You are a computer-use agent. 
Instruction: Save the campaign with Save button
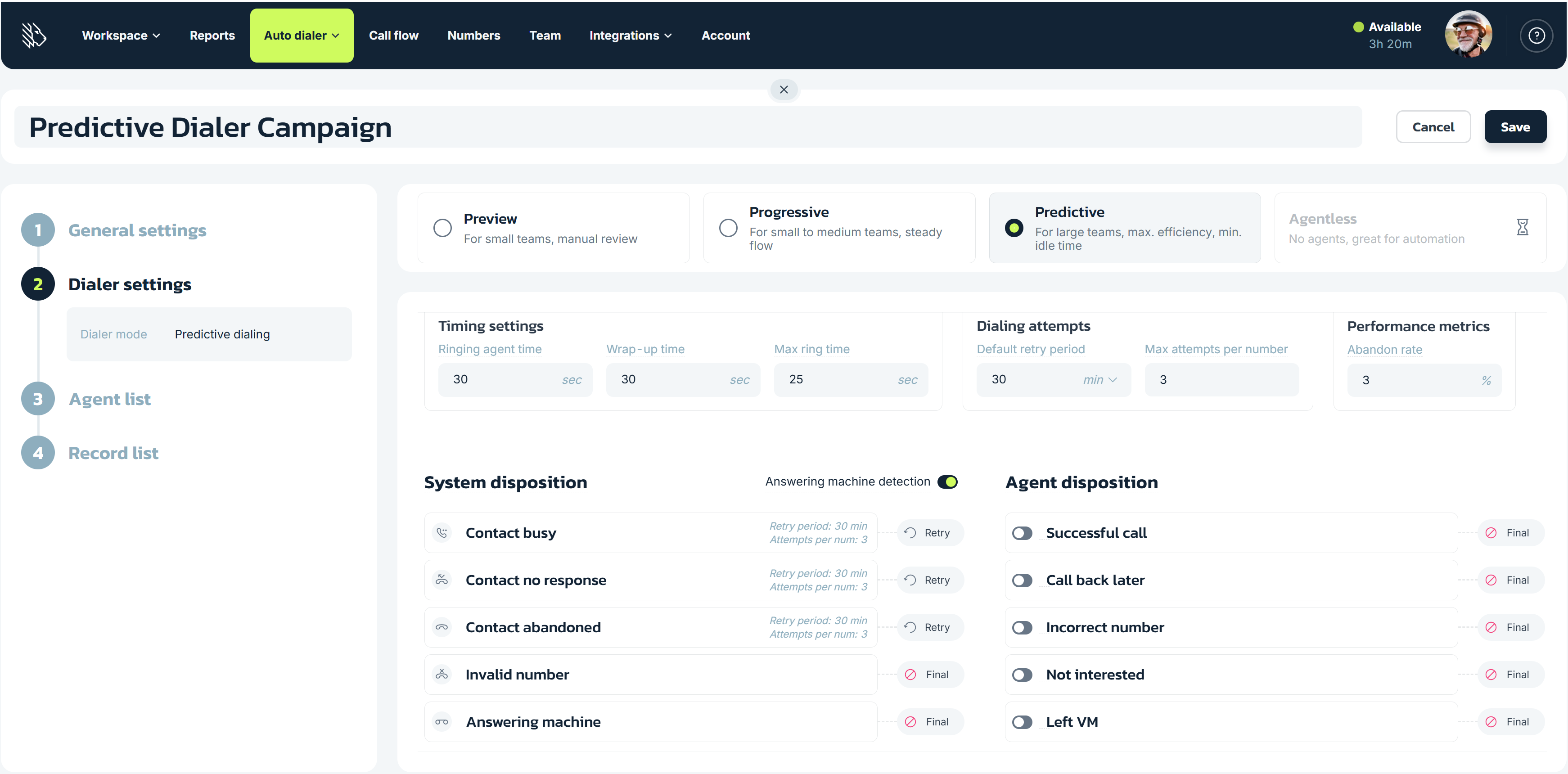[1515, 126]
